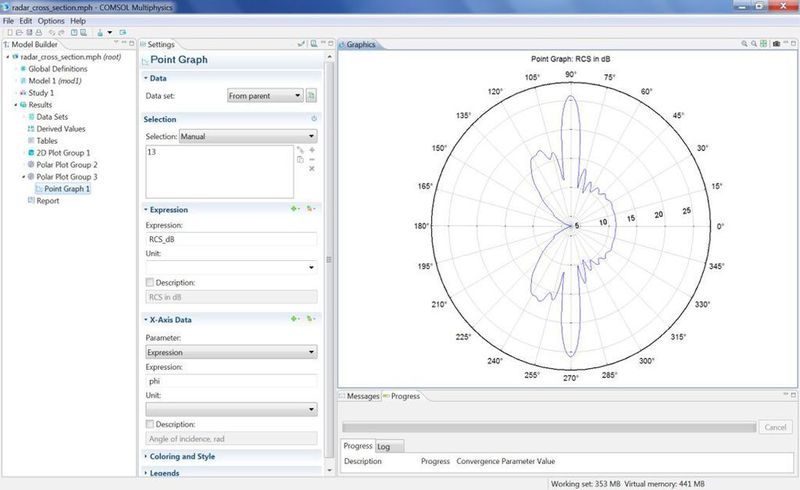800x490 pixels.
Task: Select the Progress sub-tab beside Log
Action: tap(358, 446)
